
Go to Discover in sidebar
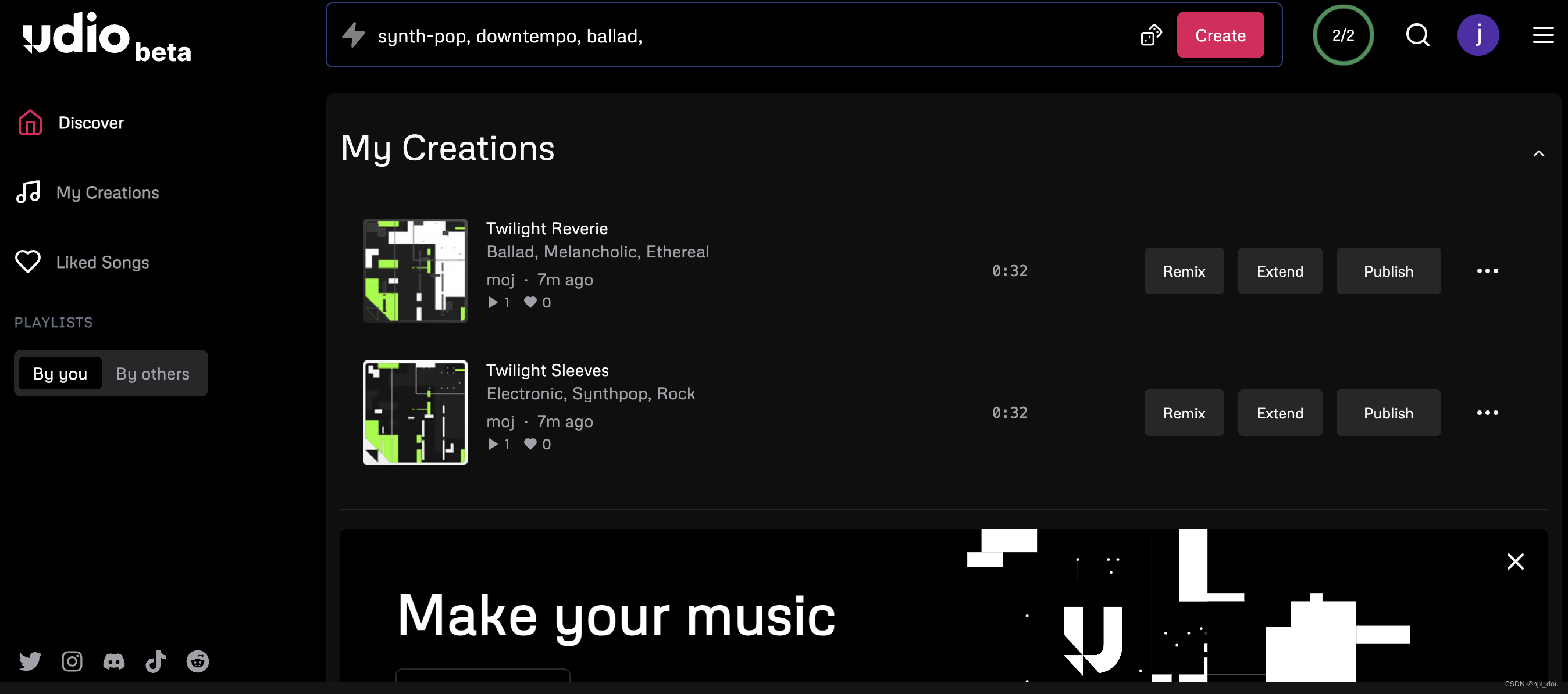90,123
